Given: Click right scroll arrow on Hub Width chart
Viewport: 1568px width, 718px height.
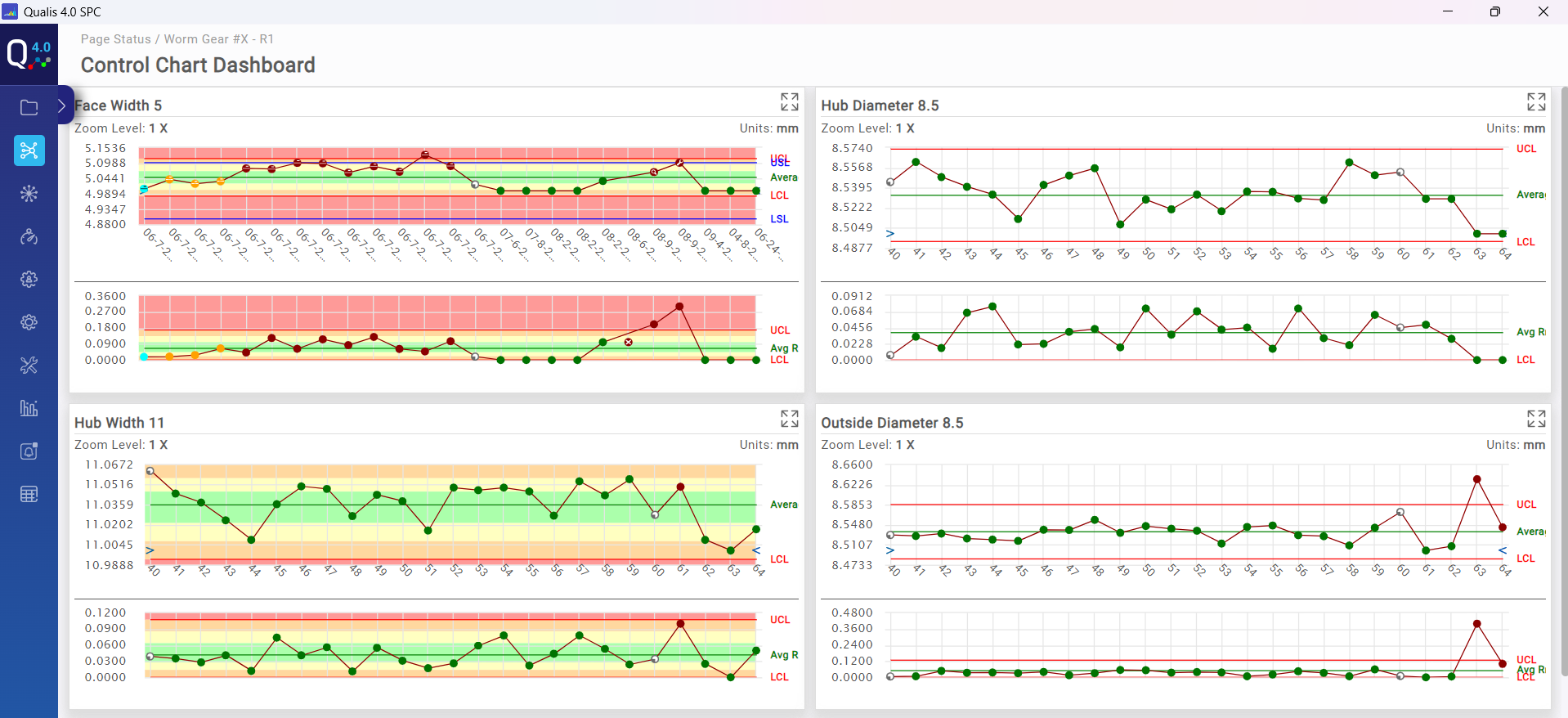Looking at the screenshot, I should 756,550.
